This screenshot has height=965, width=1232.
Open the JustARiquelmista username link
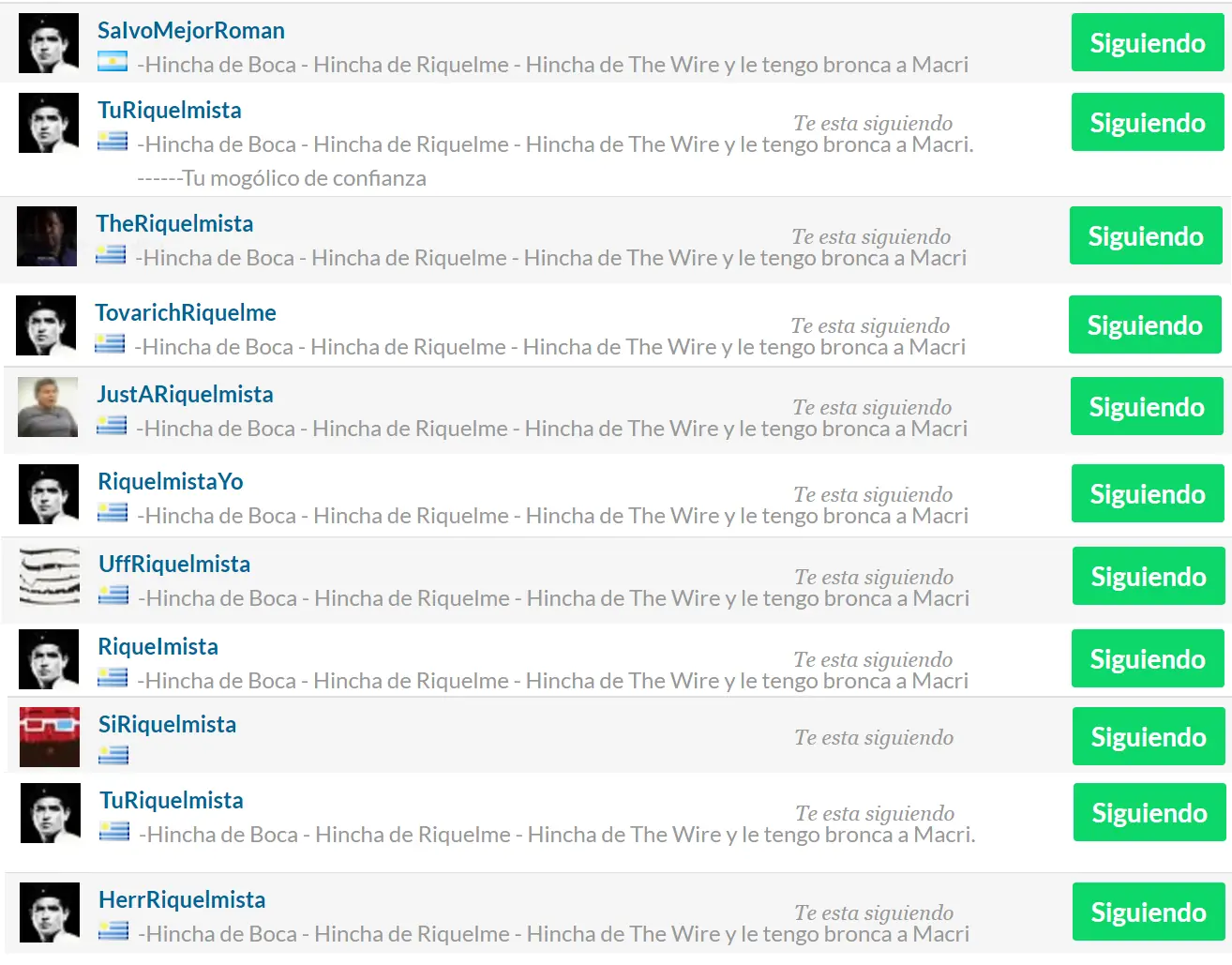(185, 394)
